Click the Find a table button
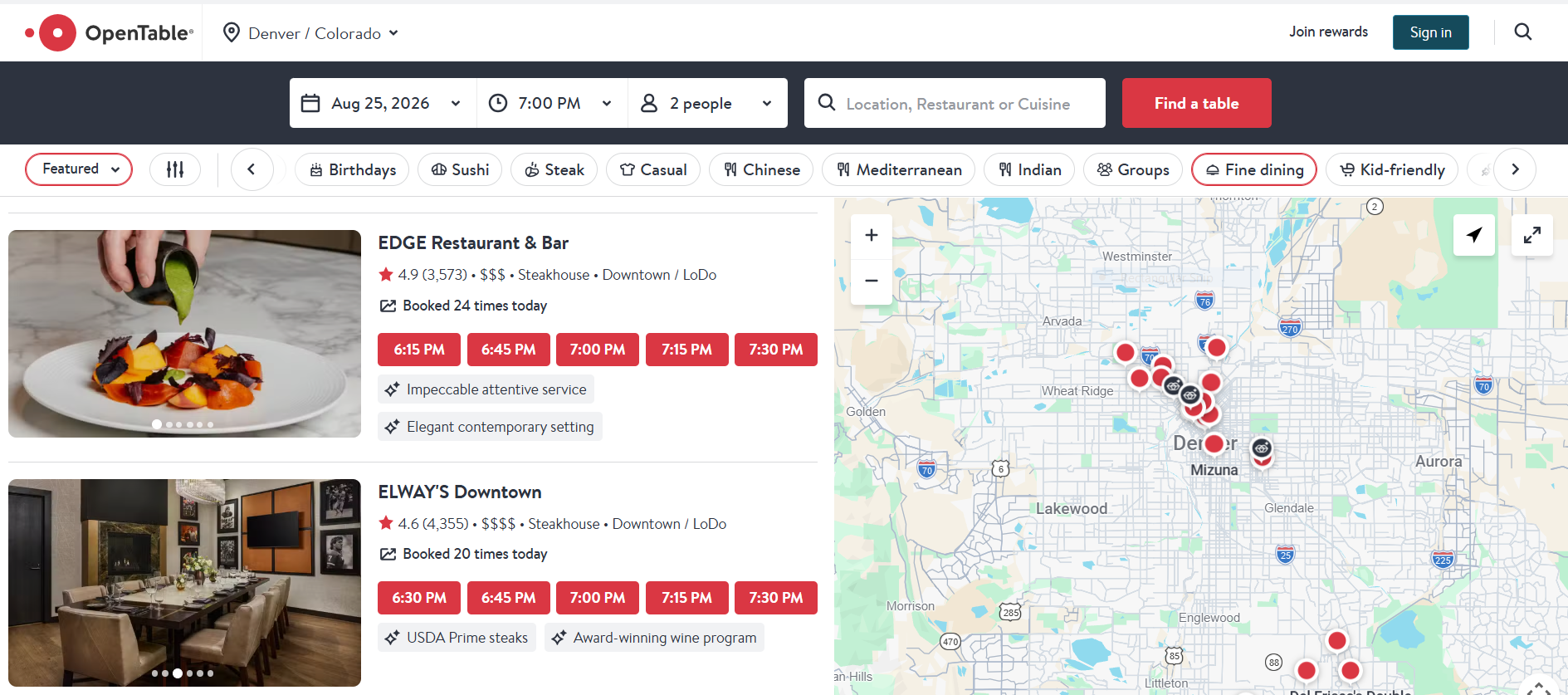1568x695 pixels. click(x=1197, y=103)
